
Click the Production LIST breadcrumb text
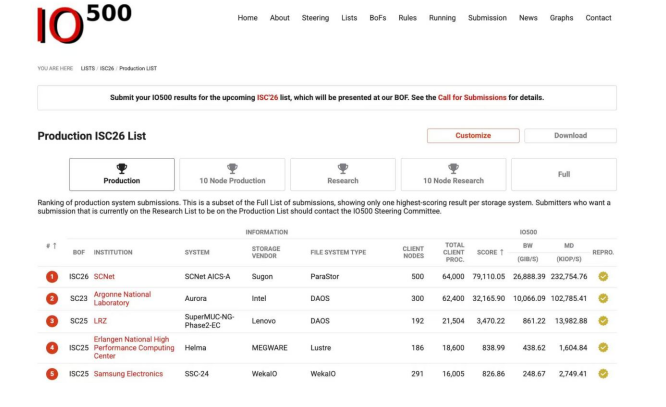pos(138,68)
